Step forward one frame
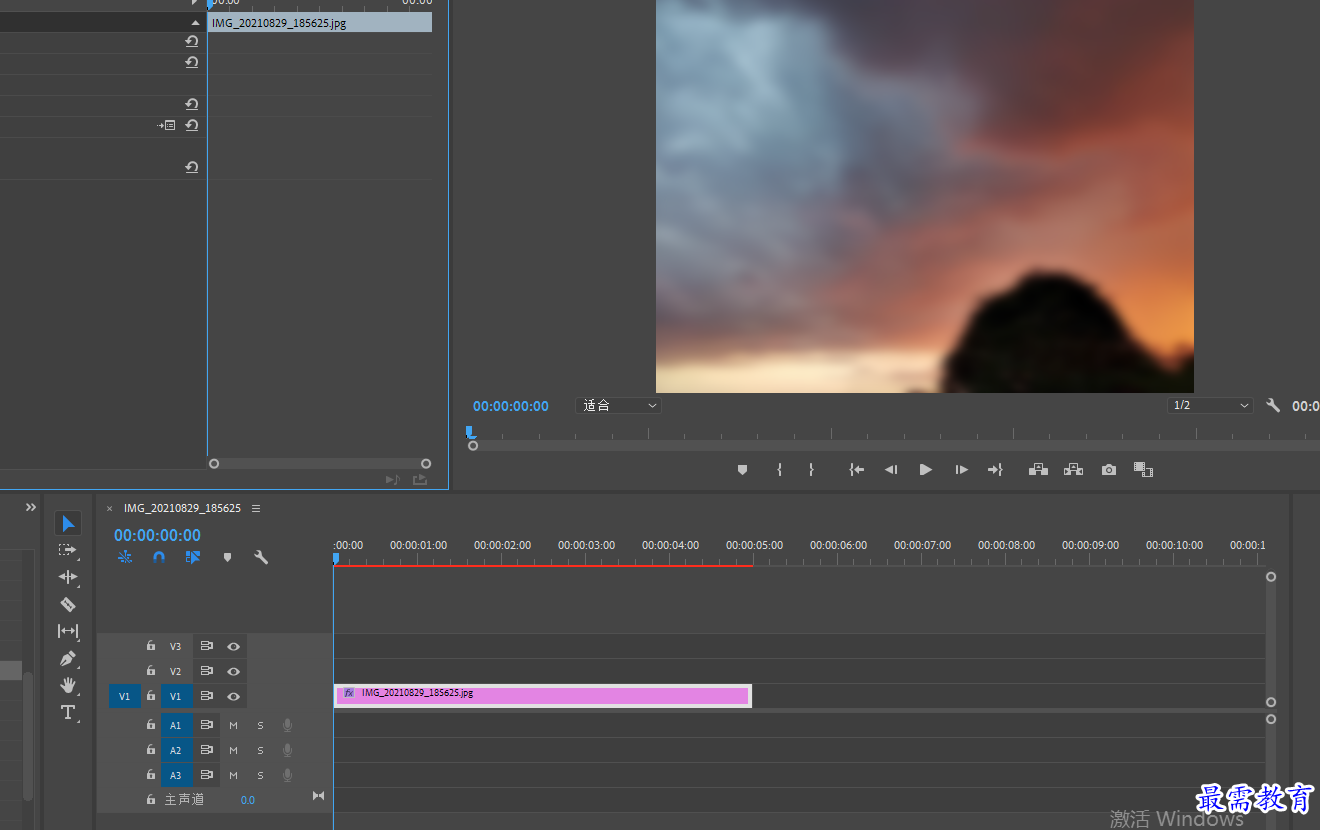This screenshot has width=1320, height=830. click(961, 469)
